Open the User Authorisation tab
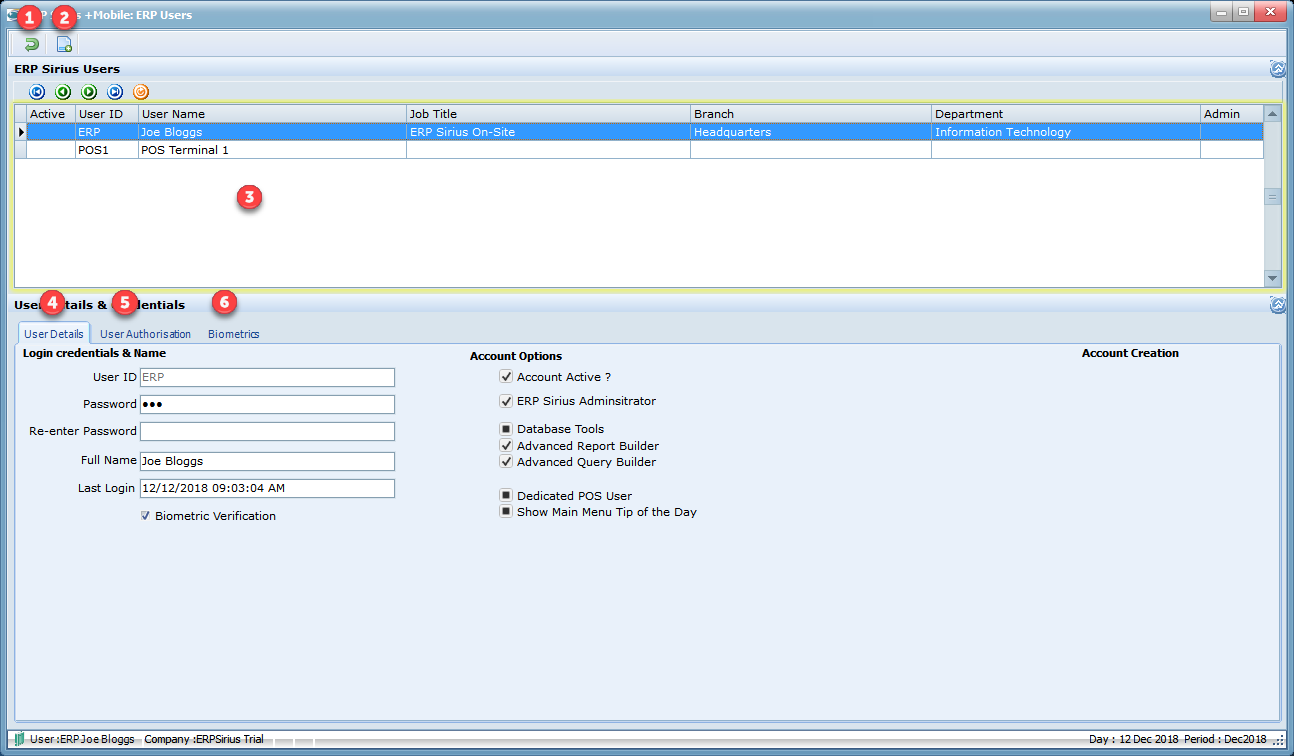This screenshot has width=1294, height=756. pyautogui.click(x=145, y=334)
